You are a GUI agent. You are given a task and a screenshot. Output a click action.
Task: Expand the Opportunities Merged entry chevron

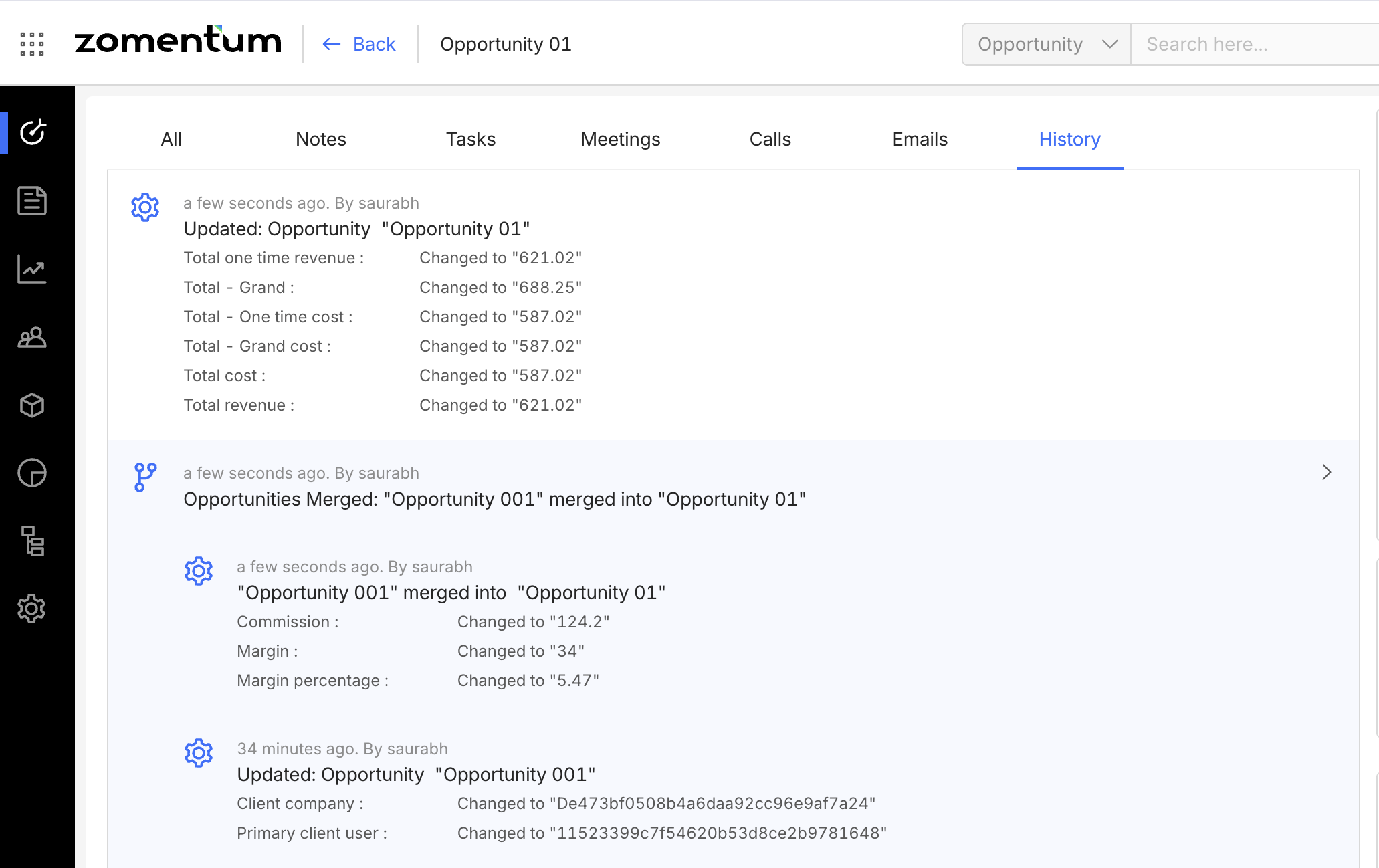(x=1327, y=472)
